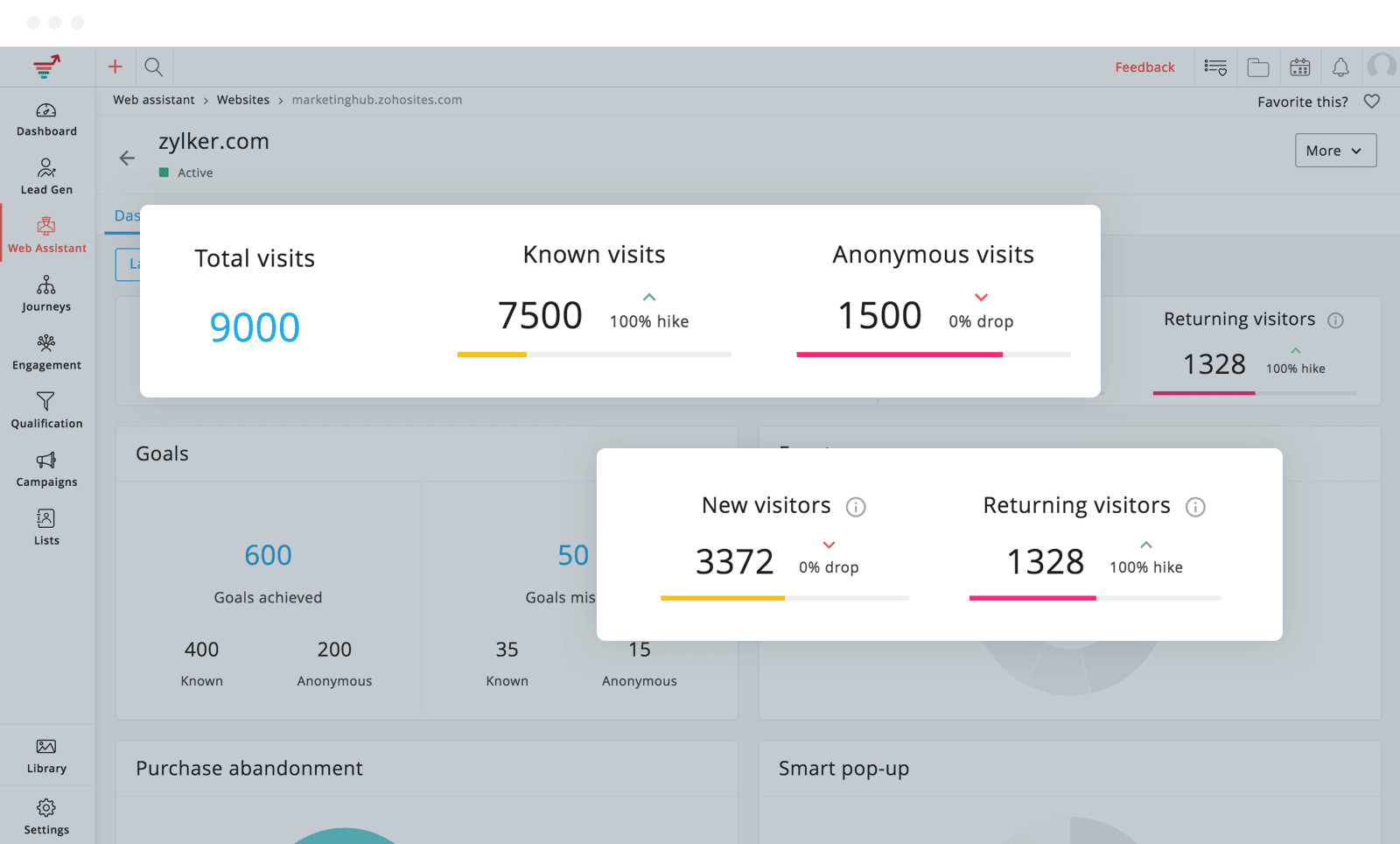Open Journeys from the sidebar
Viewport: 1400px width, 844px height.
coord(46,293)
